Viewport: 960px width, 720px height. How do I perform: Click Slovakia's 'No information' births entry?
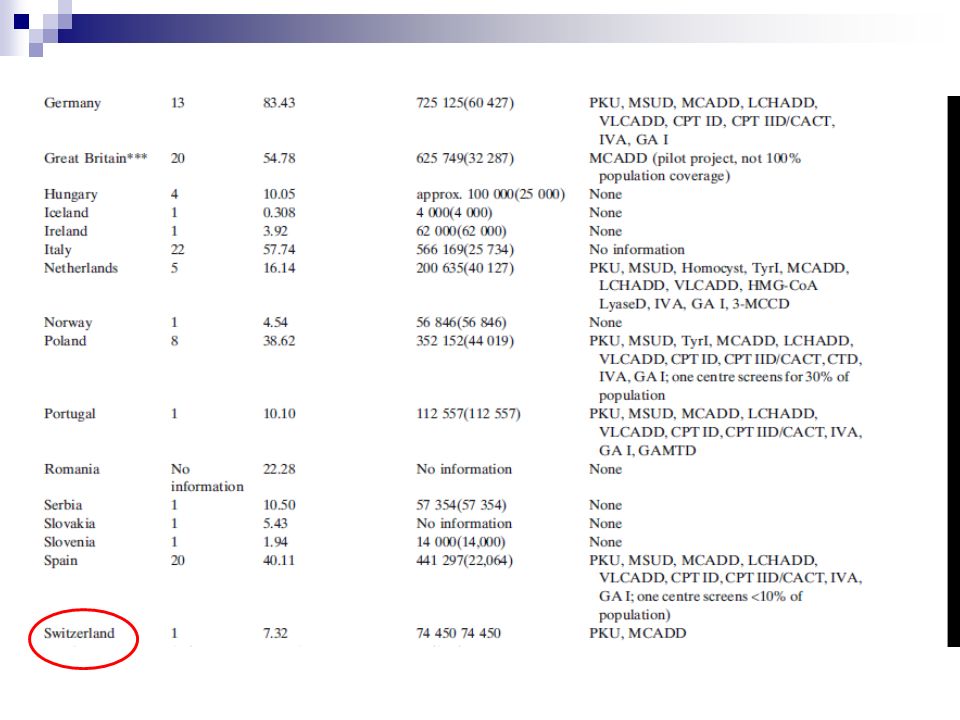(x=464, y=523)
